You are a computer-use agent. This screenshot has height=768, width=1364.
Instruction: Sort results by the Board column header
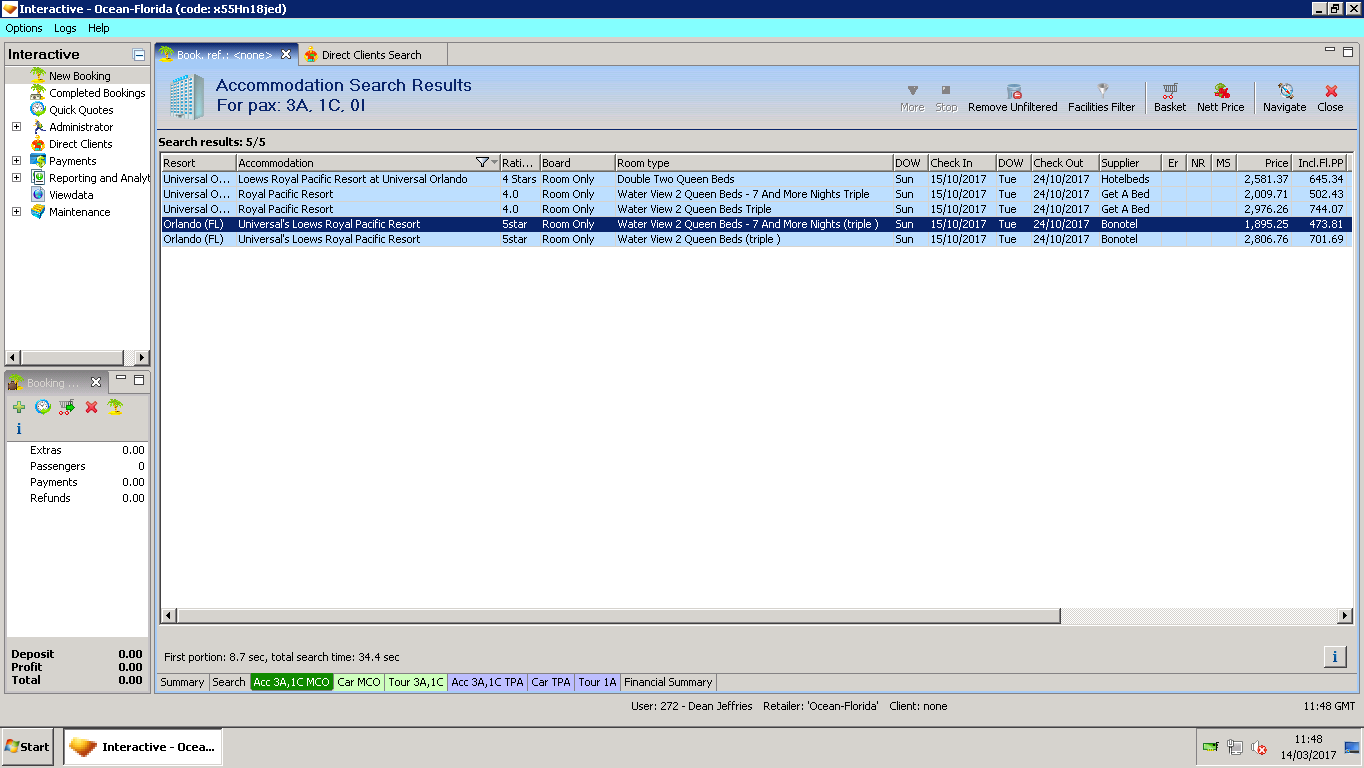(x=577, y=163)
